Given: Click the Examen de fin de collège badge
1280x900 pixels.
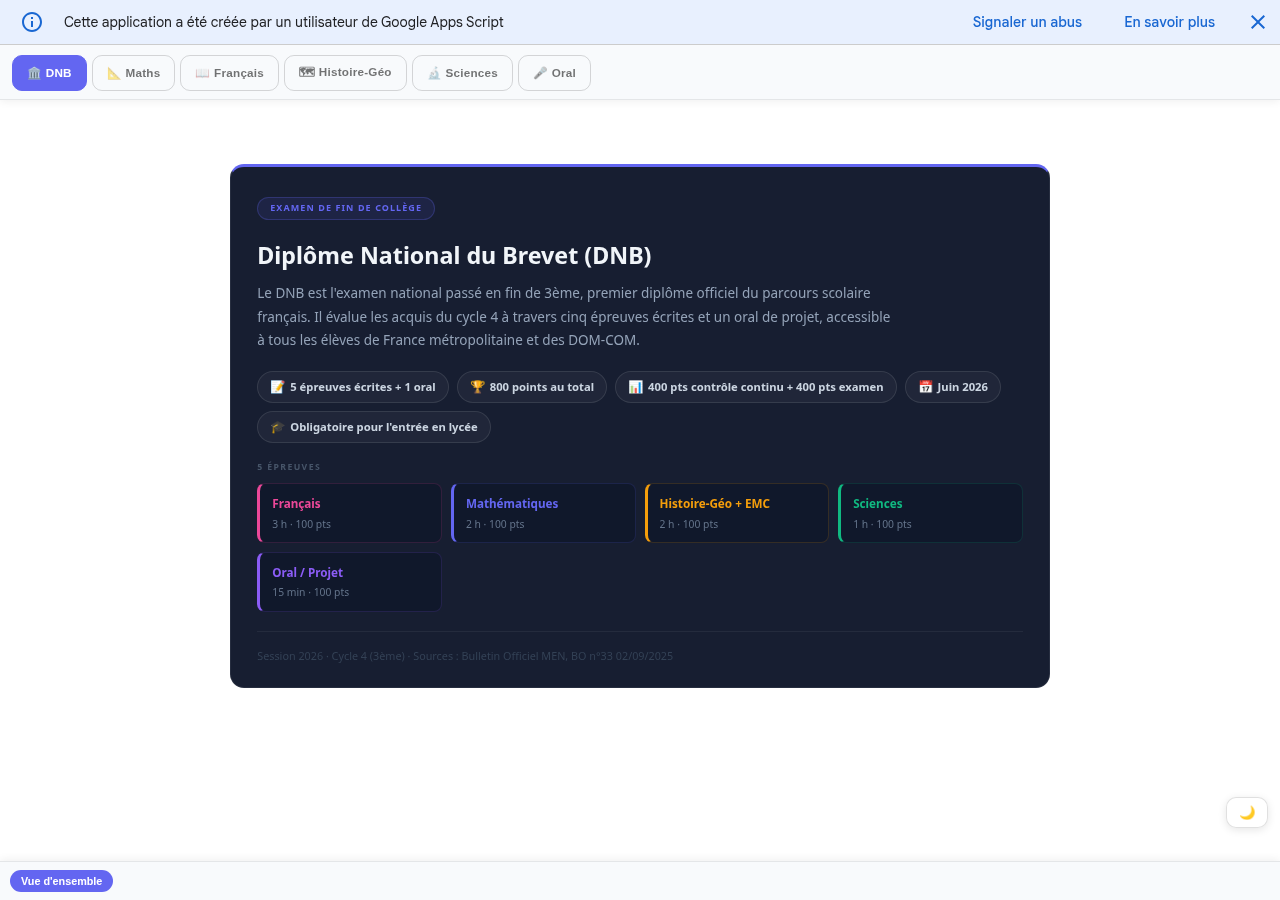Looking at the screenshot, I should (x=346, y=208).
